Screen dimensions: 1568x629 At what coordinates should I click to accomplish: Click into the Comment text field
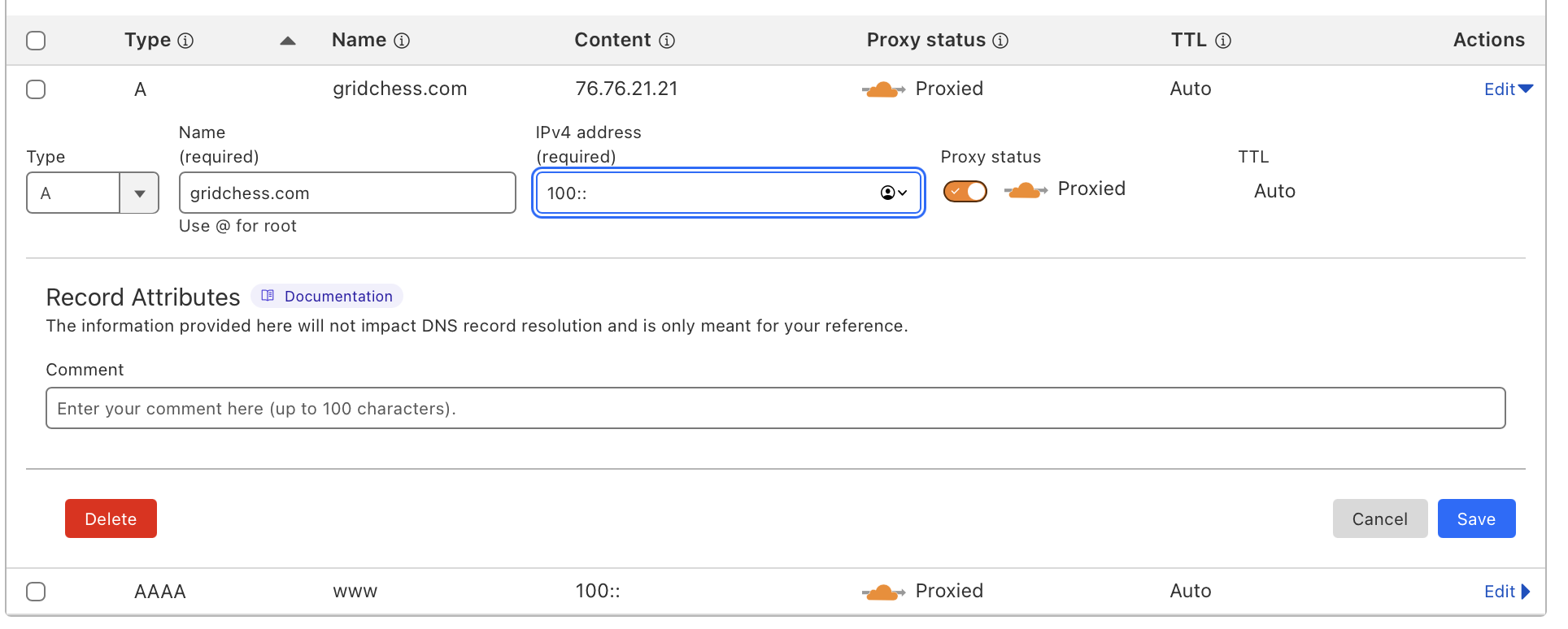[x=775, y=408]
